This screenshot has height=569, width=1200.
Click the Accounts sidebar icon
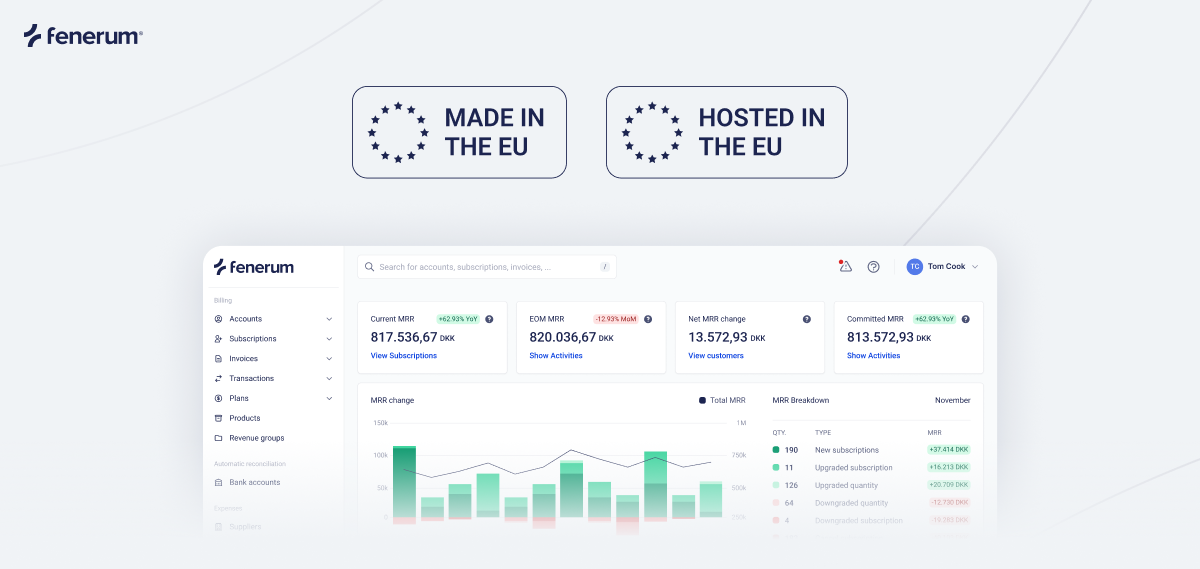[x=219, y=319]
